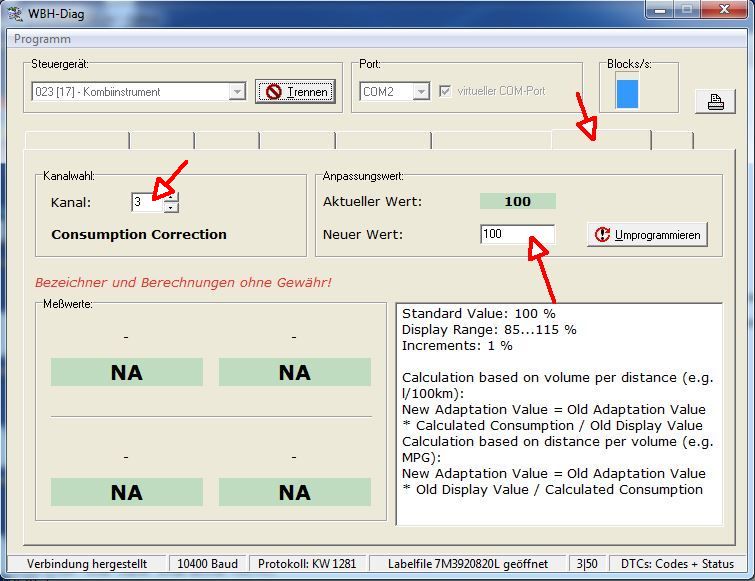Click the printer icon button
755x581 pixels.
pos(715,101)
